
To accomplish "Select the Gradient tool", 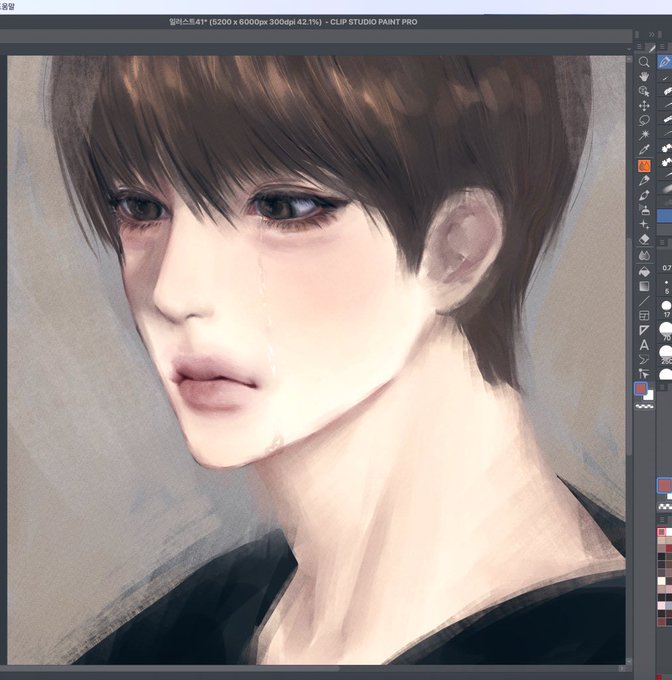I will 644,286.
